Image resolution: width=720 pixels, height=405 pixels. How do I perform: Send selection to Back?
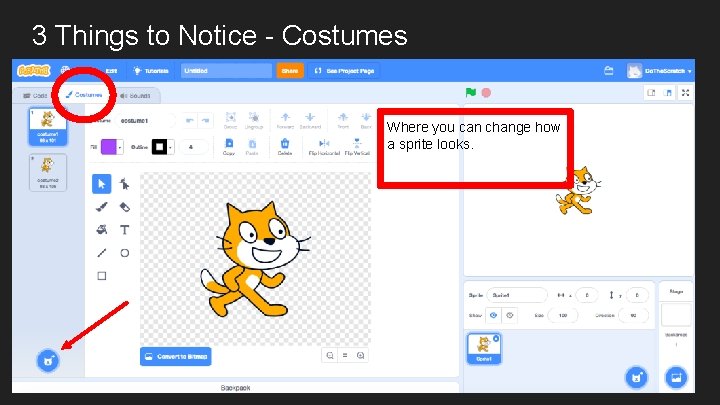366,120
